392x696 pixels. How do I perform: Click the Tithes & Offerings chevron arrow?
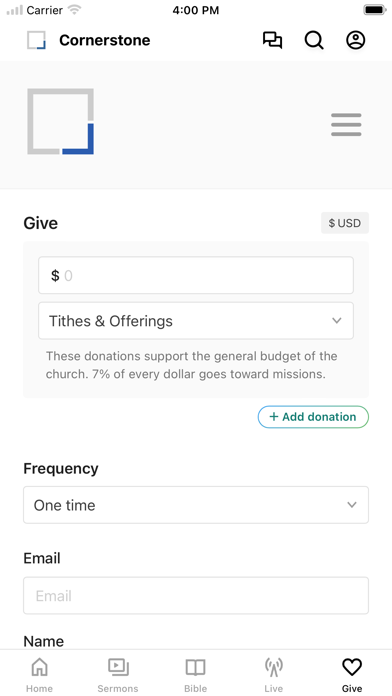tap(337, 320)
